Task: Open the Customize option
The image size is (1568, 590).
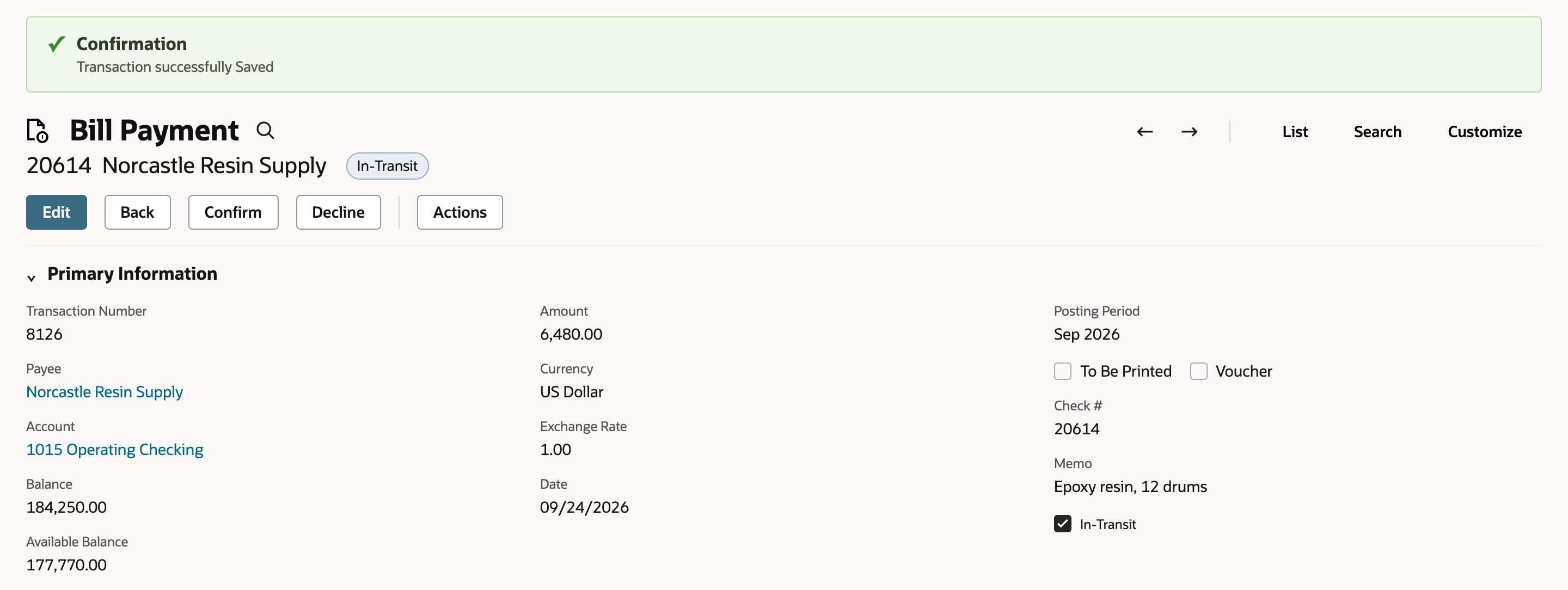Action: point(1484,132)
